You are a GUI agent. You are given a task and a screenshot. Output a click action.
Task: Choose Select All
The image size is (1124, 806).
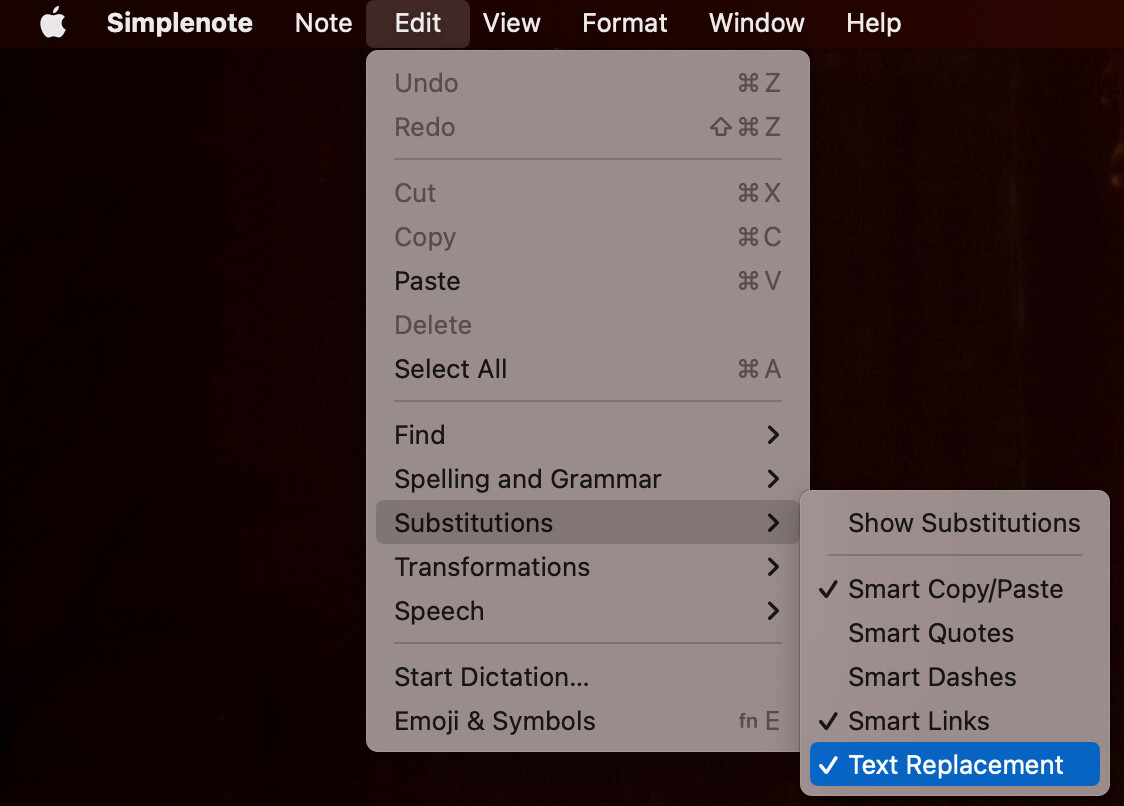(x=587, y=369)
